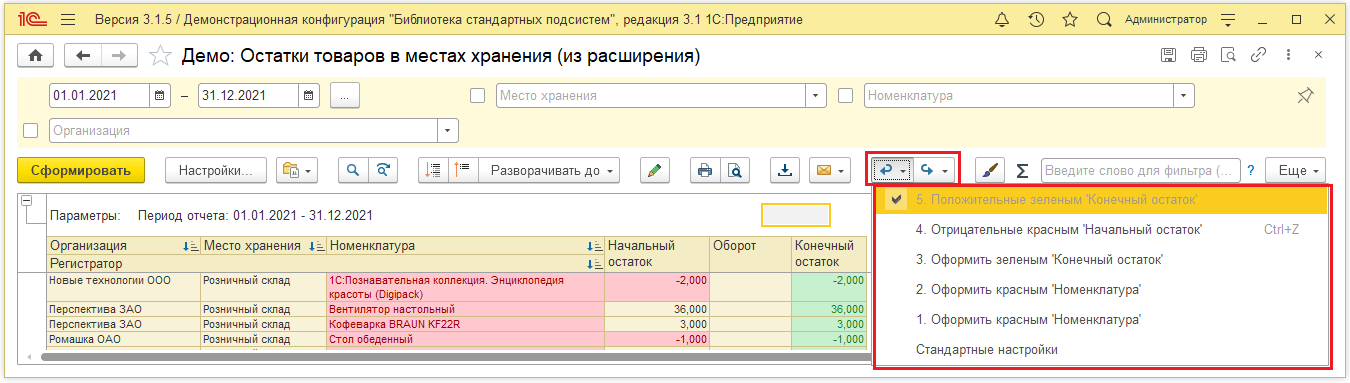Enable Номенклатура filter checkbox
Screen dimensions: 1350x383
[846, 96]
